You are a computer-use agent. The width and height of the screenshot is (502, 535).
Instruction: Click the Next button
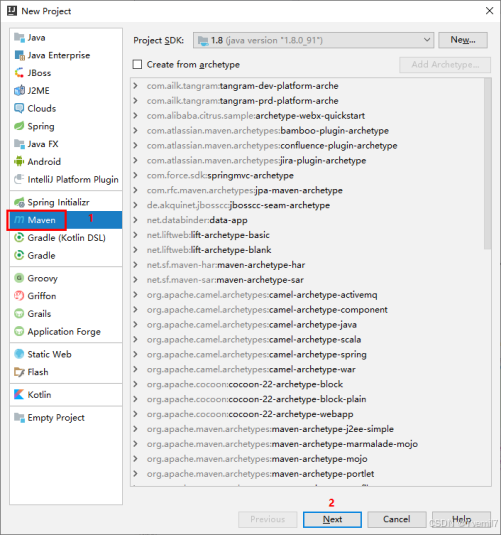tap(332, 519)
